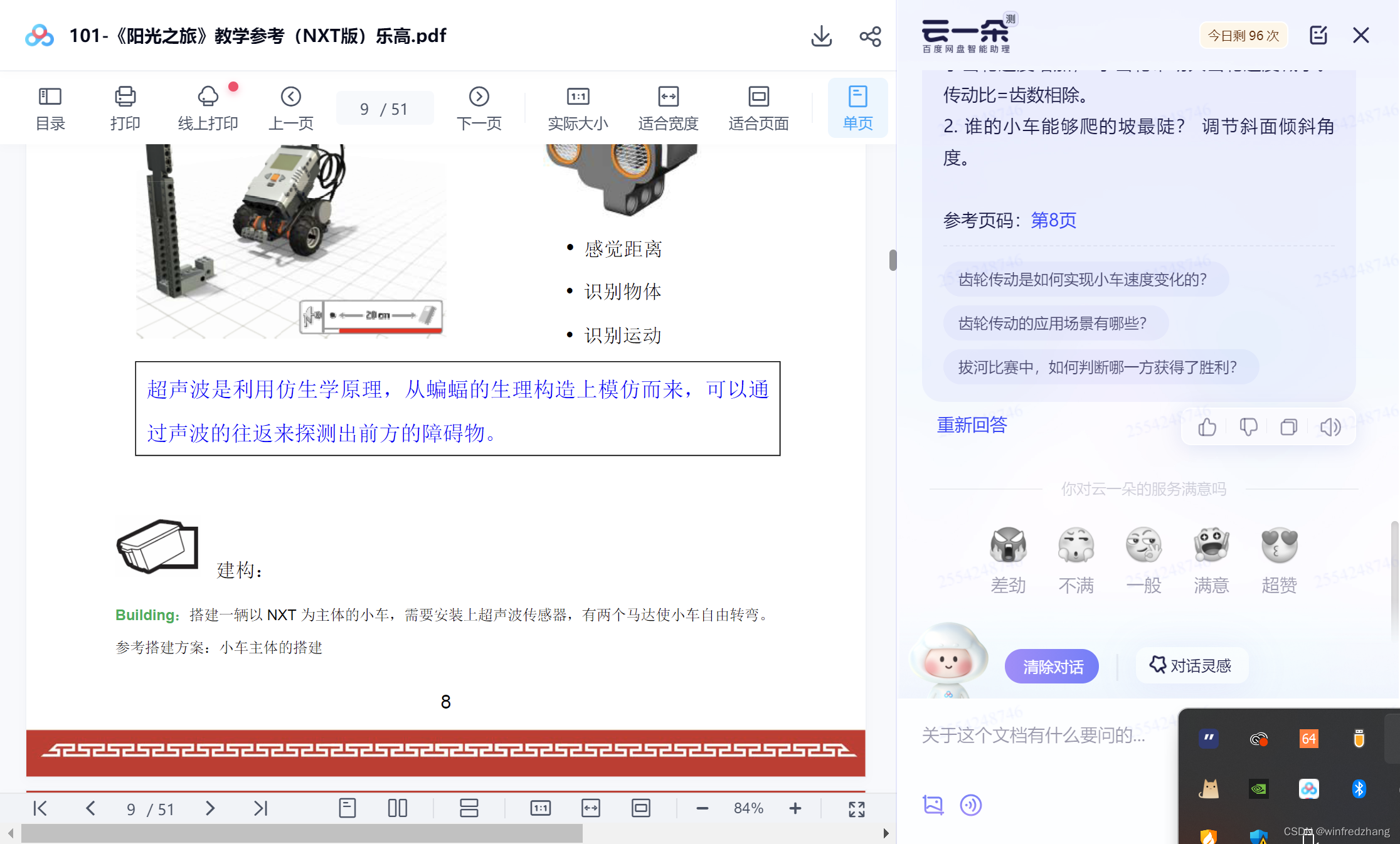Click fit width icon in bottom bar
Image resolution: width=1400 pixels, height=844 pixels.
click(591, 808)
